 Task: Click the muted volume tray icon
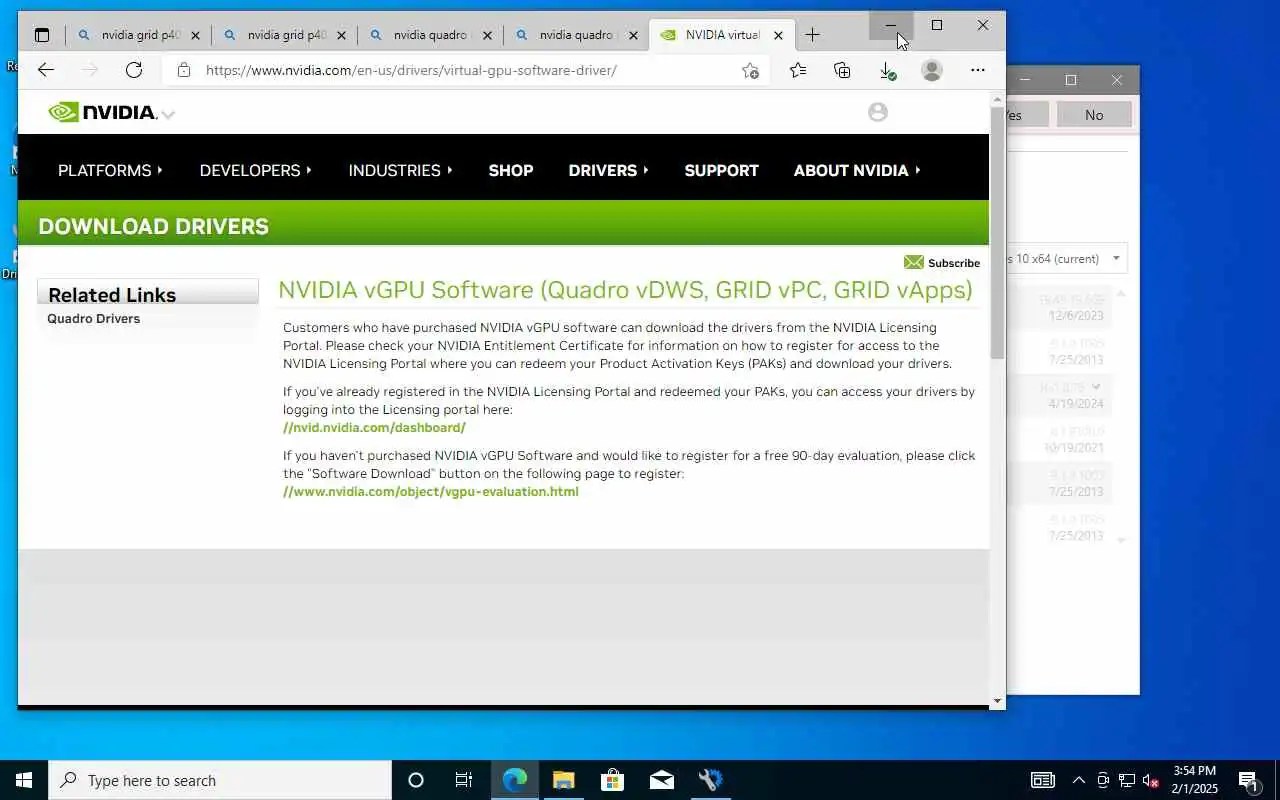(x=1151, y=780)
